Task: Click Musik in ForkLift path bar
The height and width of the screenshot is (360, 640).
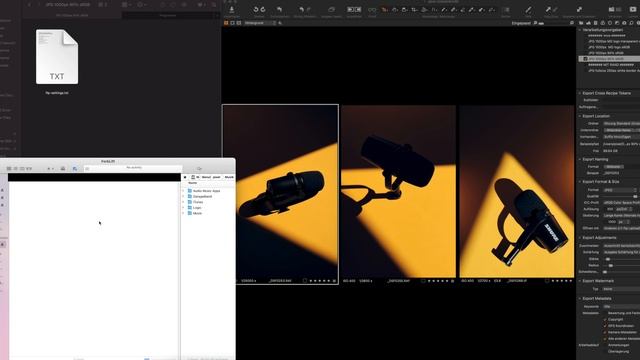Action: (x=229, y=177)
